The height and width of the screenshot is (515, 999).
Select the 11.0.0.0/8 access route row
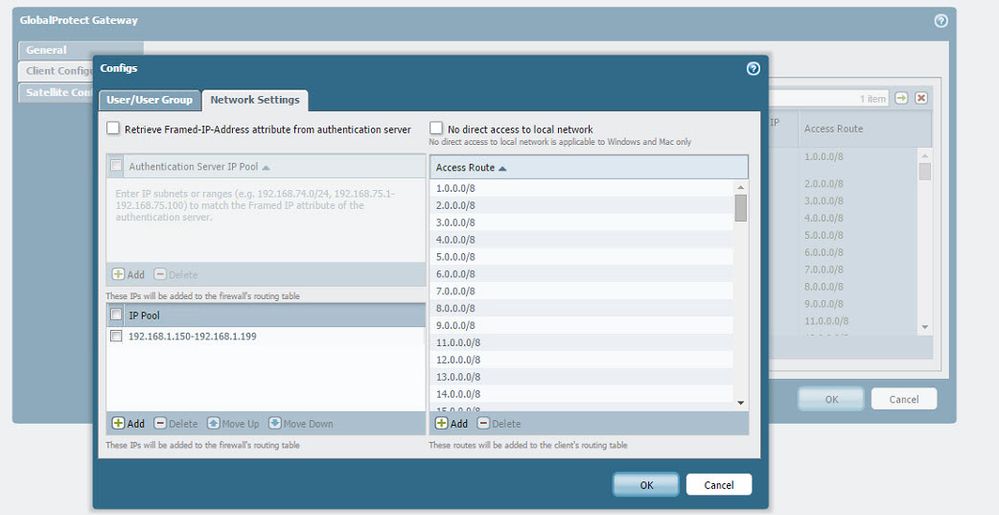tap(582, 344)
